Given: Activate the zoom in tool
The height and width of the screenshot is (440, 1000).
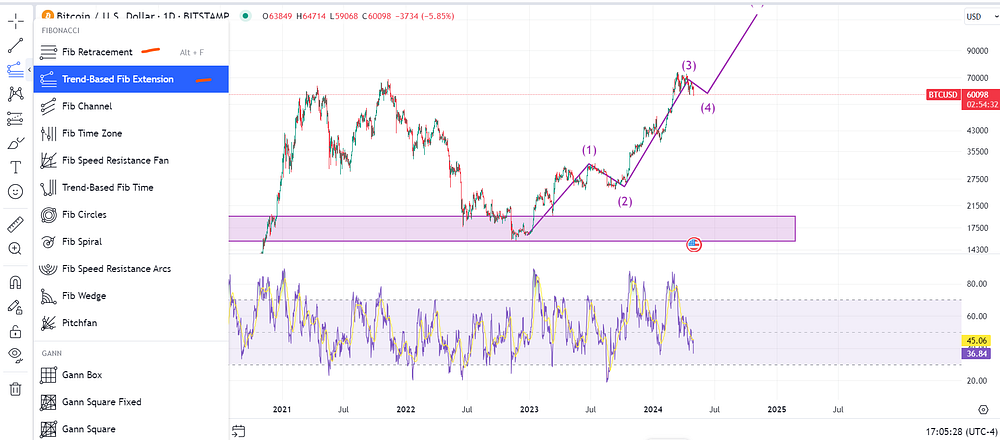Looking at the screenshot, I should (x=15, y=249).
